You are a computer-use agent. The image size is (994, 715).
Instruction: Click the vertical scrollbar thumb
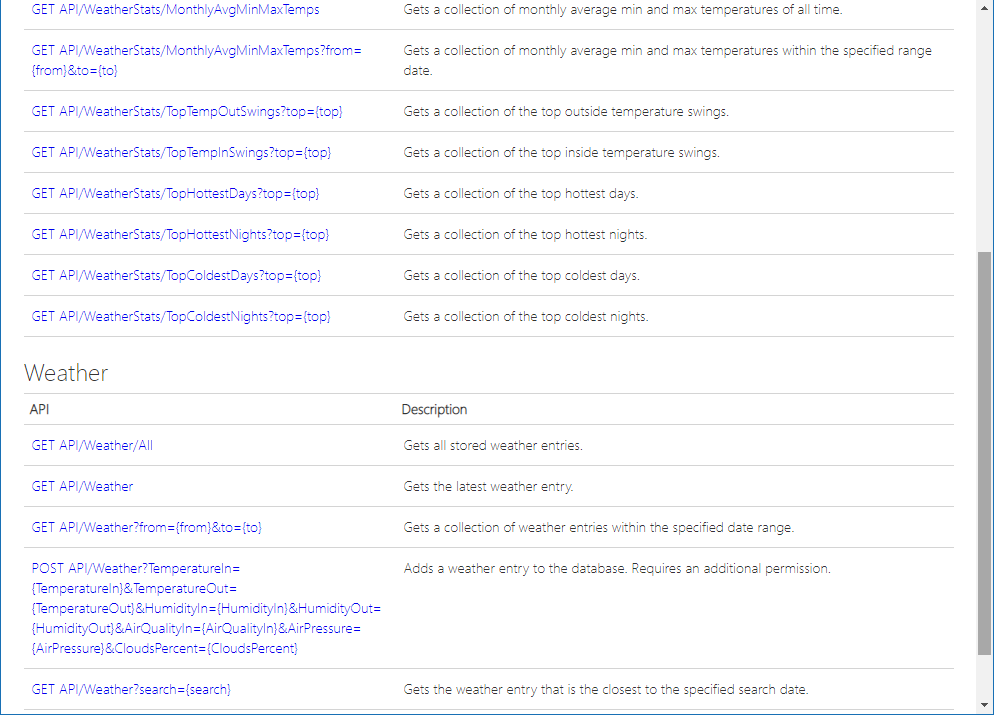(x=985, y=450)
